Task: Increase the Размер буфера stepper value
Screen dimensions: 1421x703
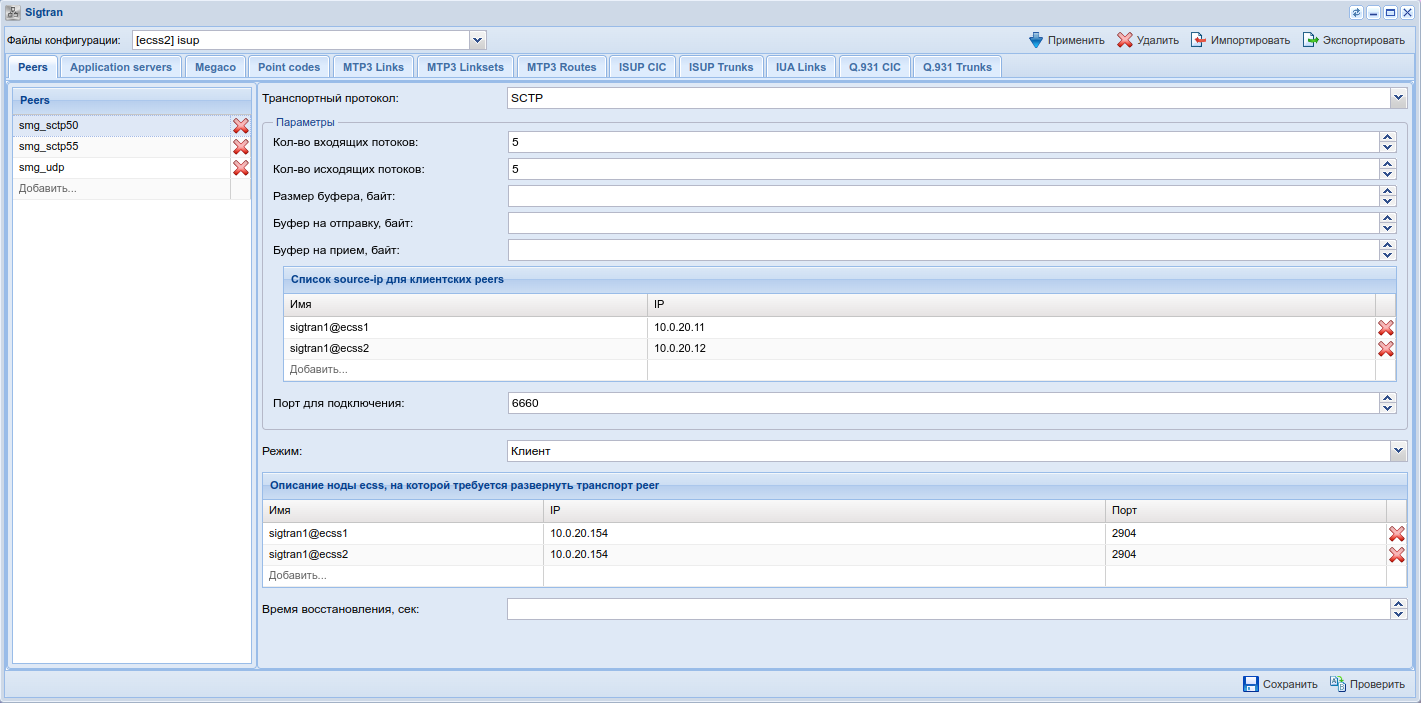Action: tap(1387, 191)
